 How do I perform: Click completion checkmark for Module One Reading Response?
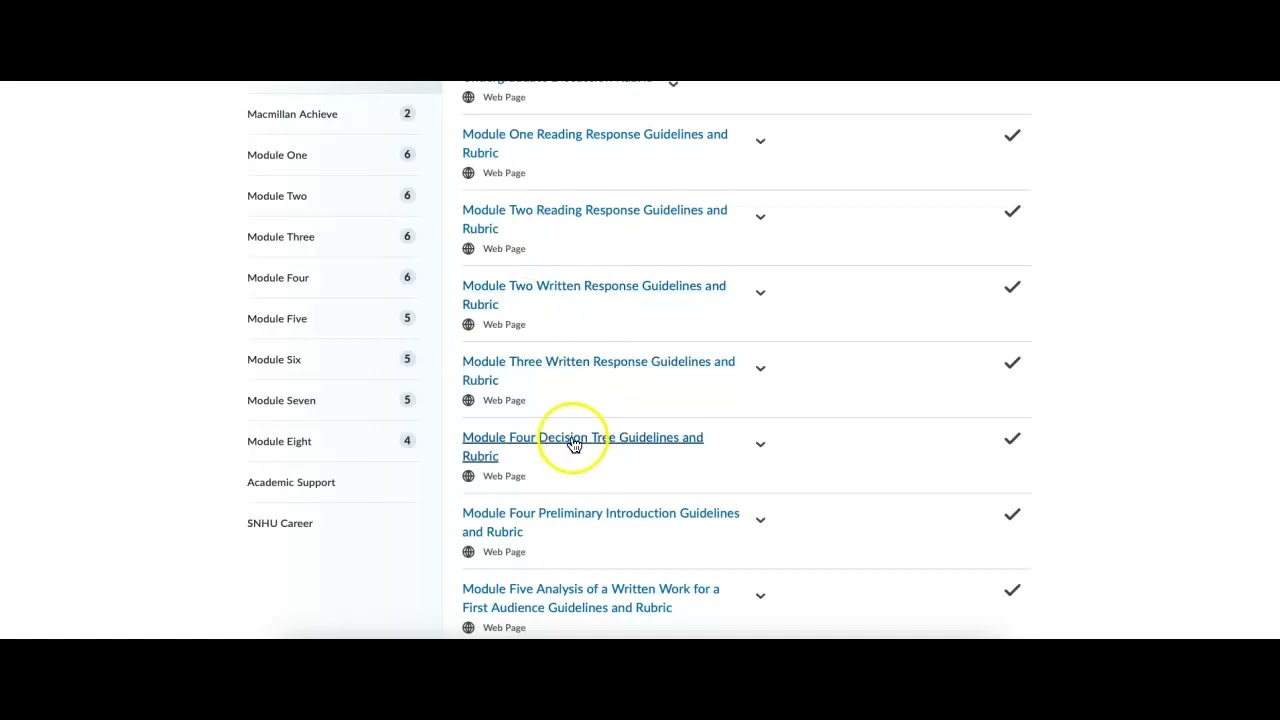(x=1012, y=135)
